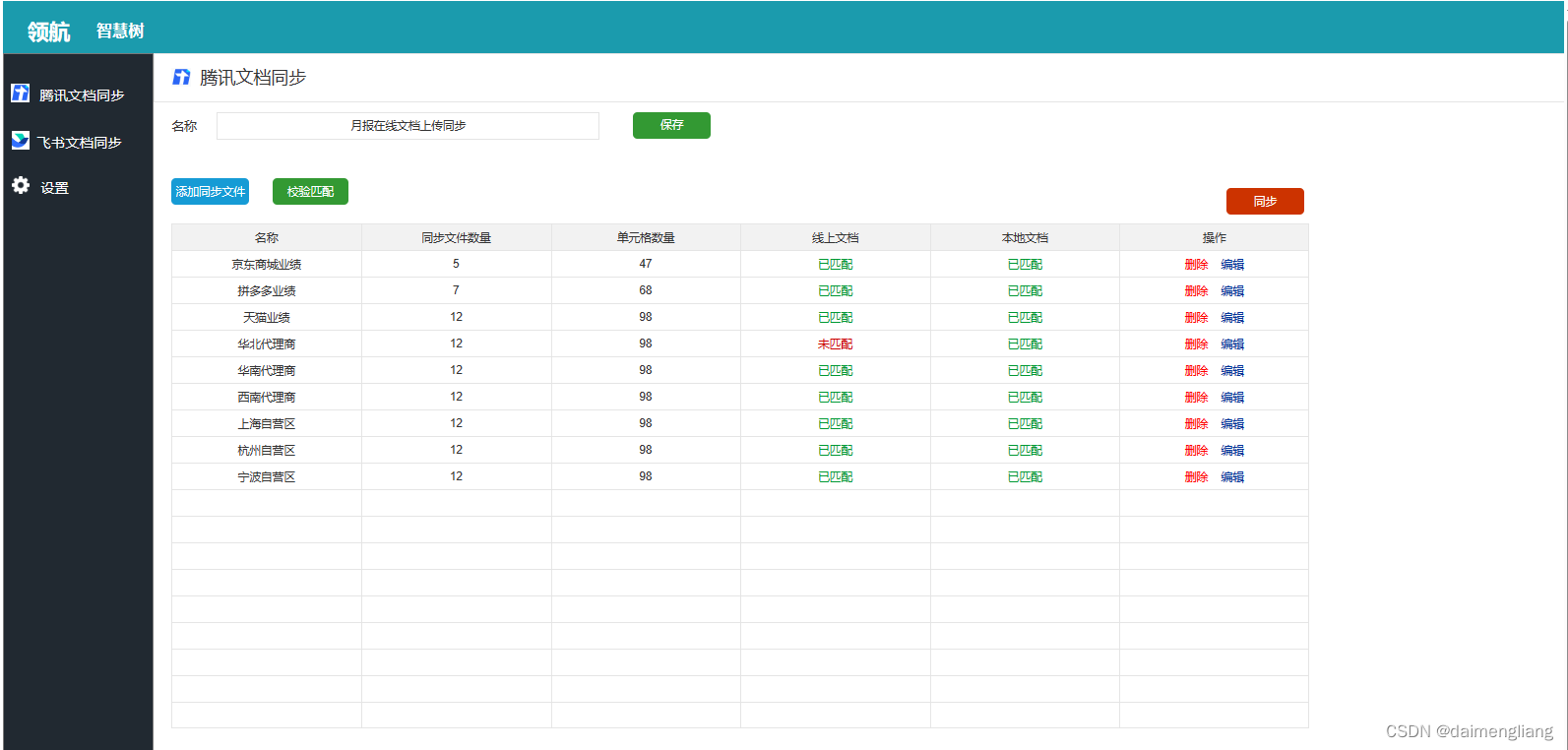The image size is (1568, 750).
Task: Select the 西南代理商 name cell
Action: [x=267, y=398]
